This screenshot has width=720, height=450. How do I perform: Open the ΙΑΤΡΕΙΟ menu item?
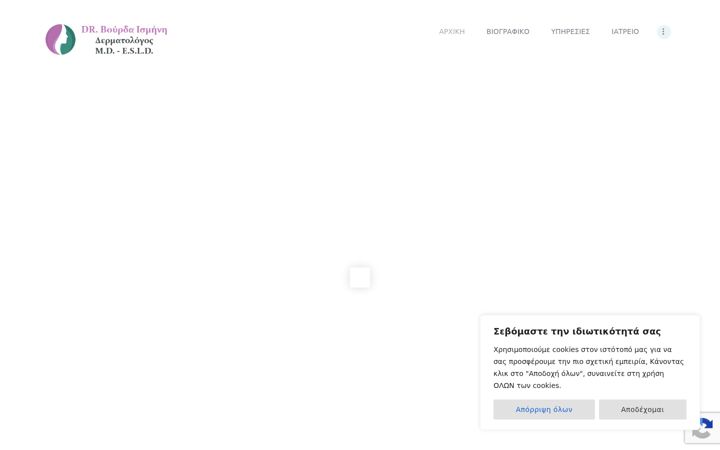pos(625,32)
